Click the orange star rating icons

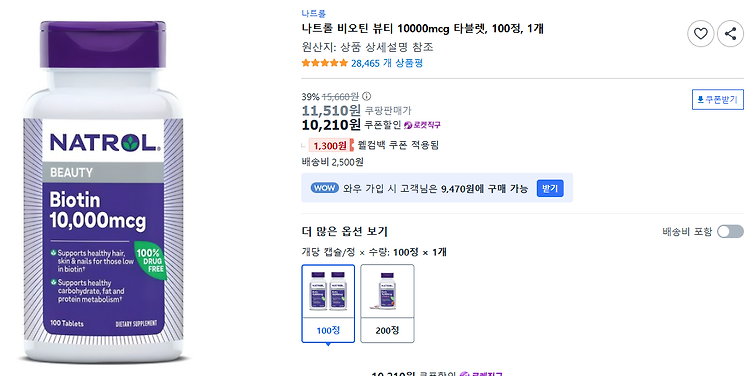325,63
